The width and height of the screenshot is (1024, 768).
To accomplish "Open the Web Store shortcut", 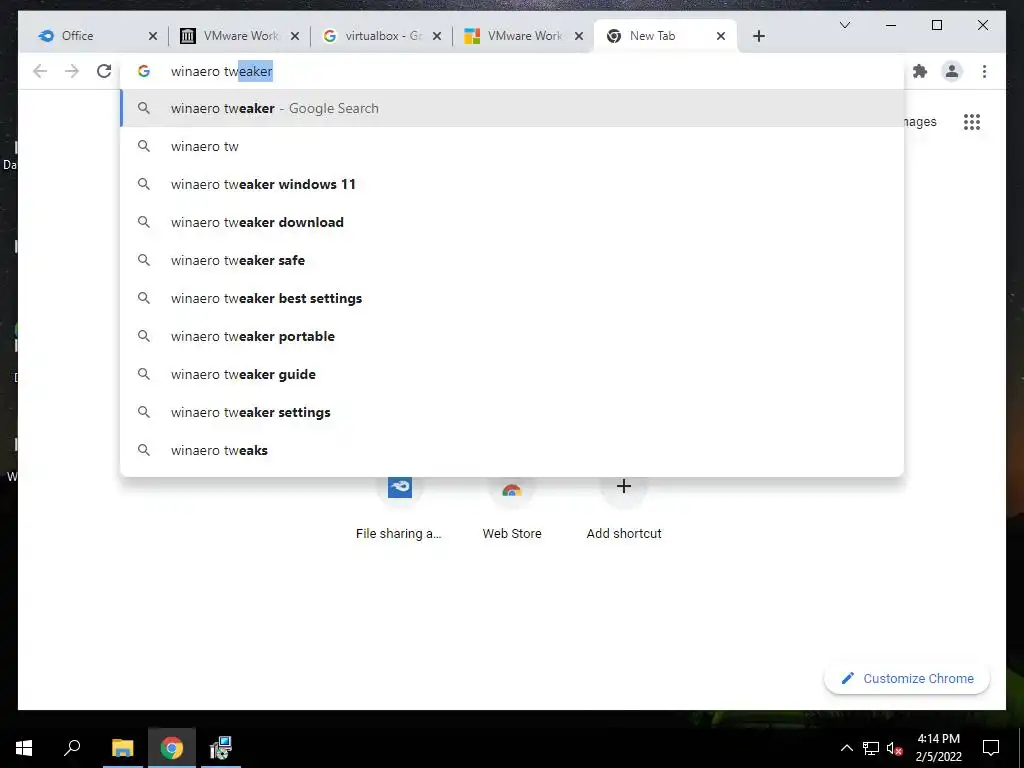I will click(x=512, y=509).
